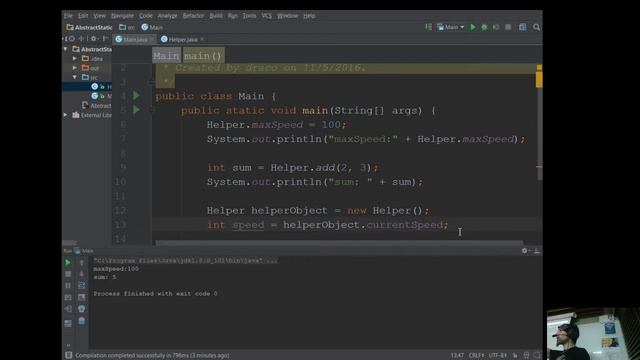The height and width of the screenshot is (360, 640).
Task: Expand the out folder
Action: (75, 68)
